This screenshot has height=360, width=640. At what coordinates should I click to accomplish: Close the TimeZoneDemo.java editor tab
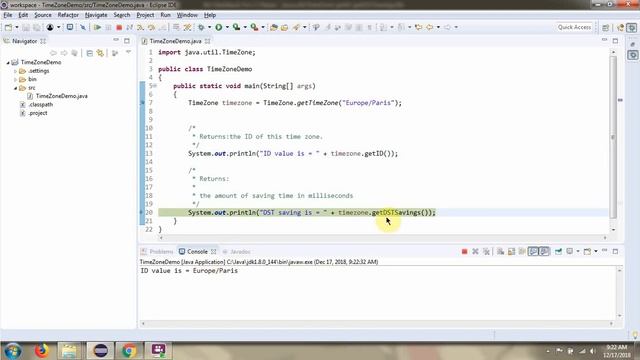coord(208,41)
